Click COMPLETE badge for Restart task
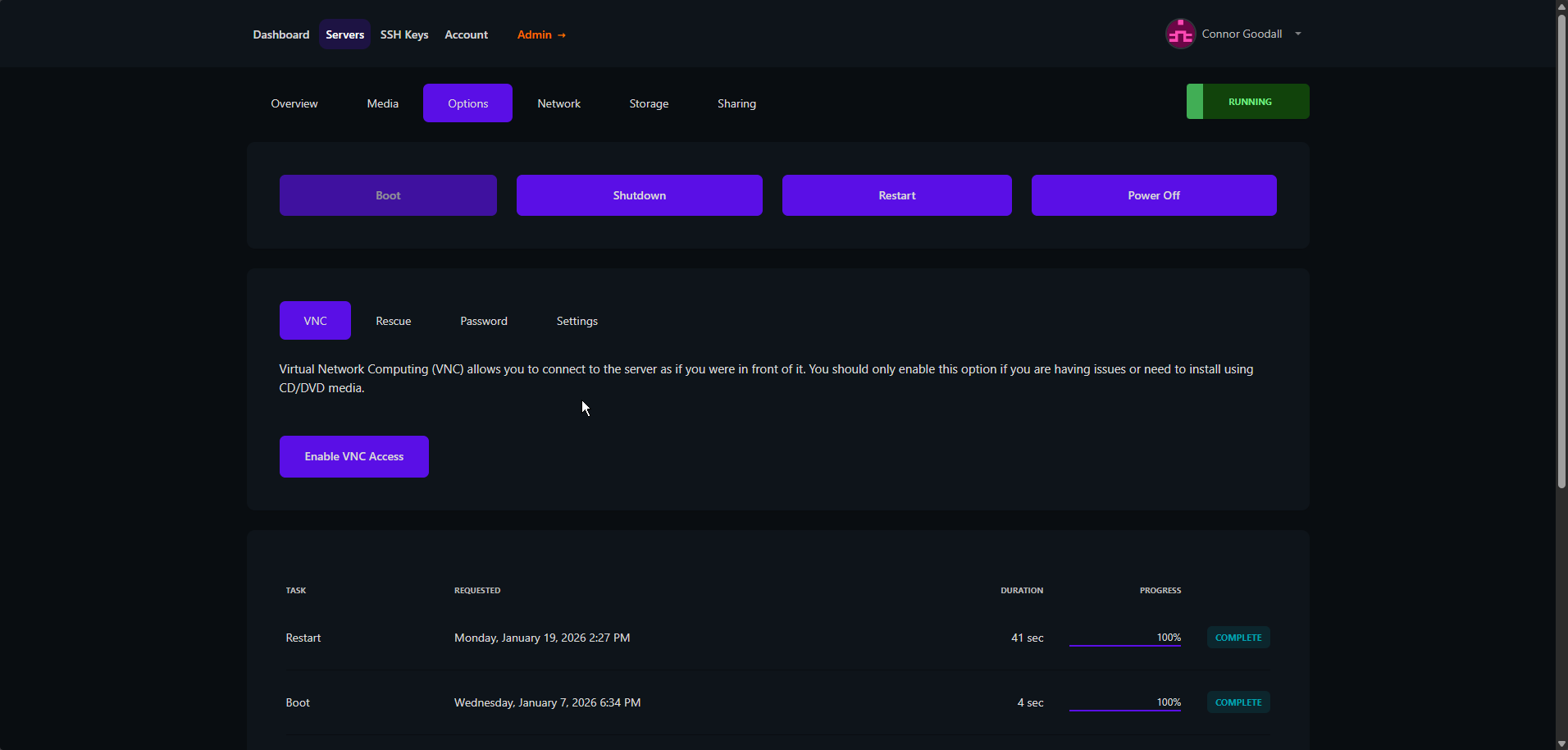Screen dimensions: 1568x750 point(1238,638)
